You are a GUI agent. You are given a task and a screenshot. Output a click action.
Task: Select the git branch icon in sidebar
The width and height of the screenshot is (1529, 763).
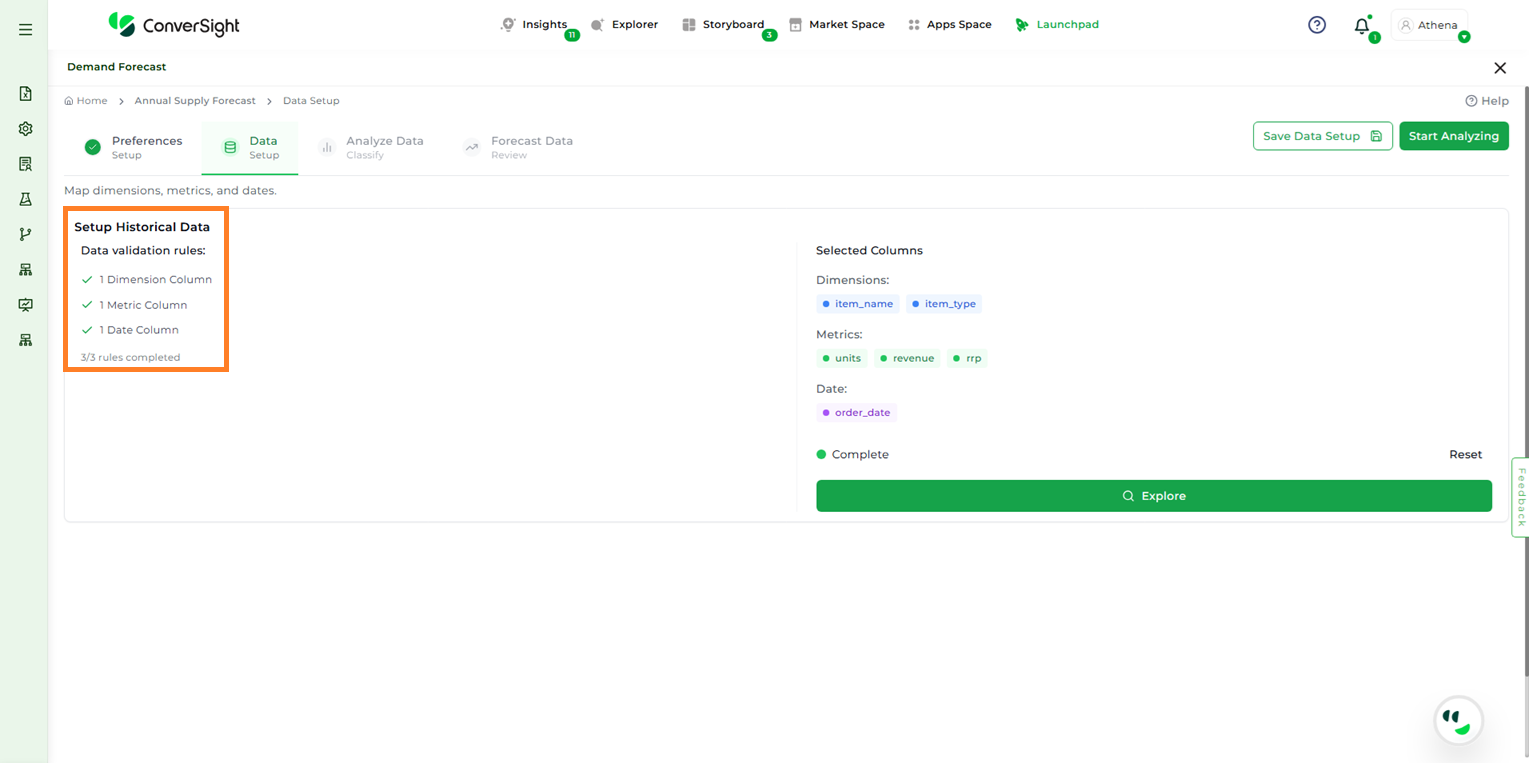click(x=26, y=234)
